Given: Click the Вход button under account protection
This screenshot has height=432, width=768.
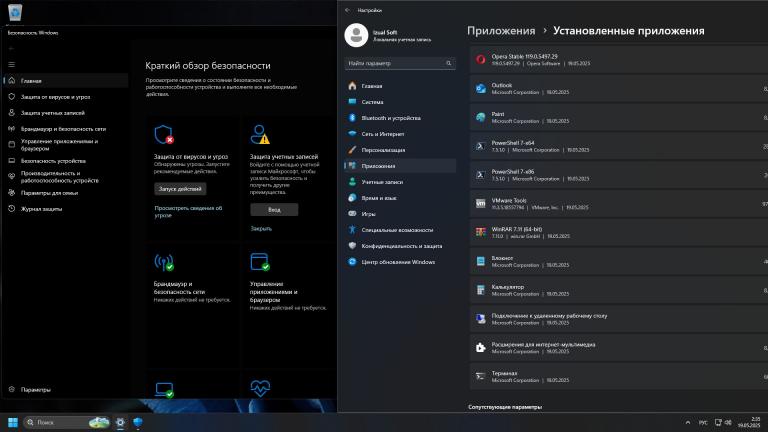Looking at the screenshot, I should pyautogui.click(x=274, y=210).
